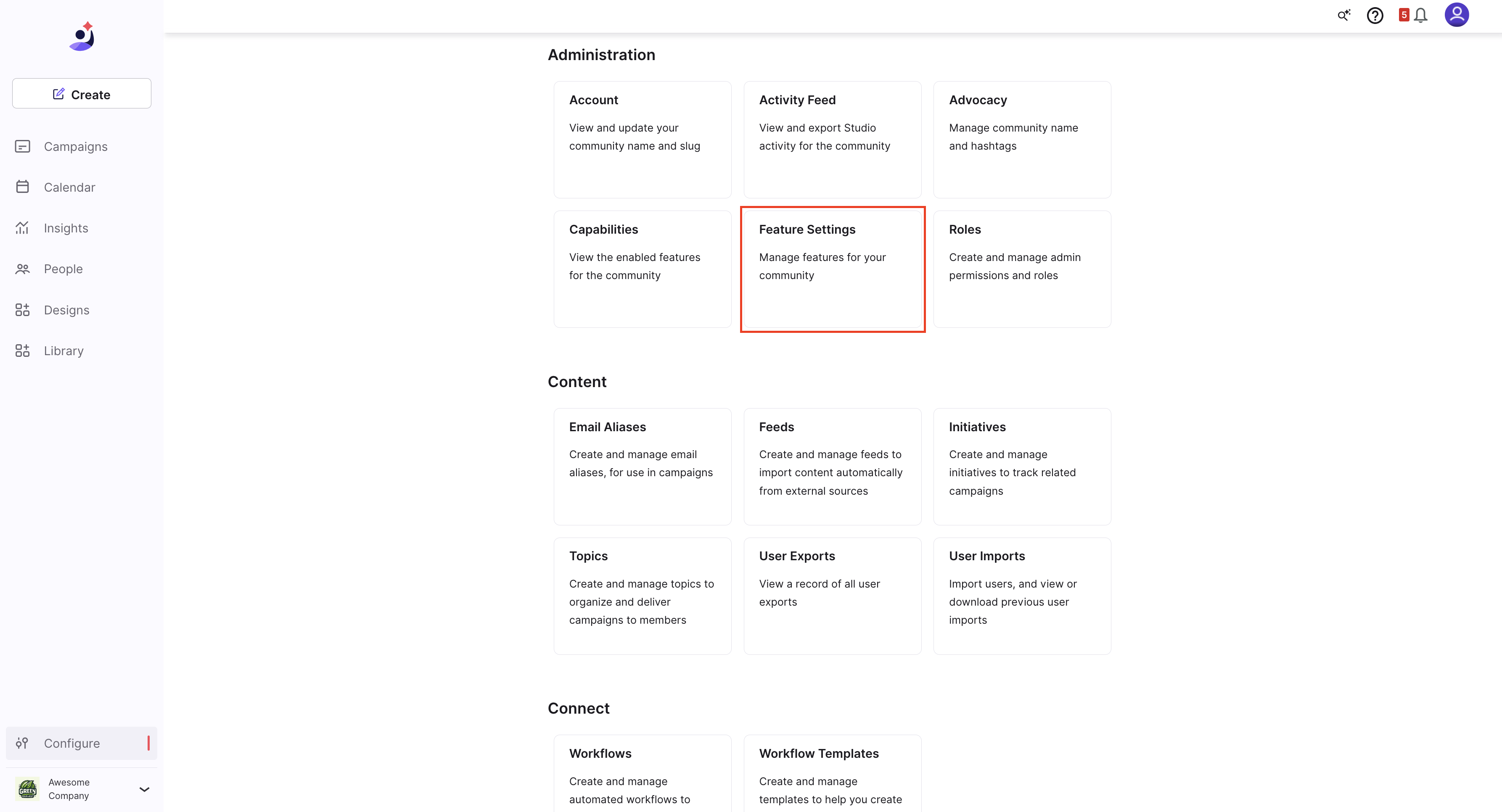
Task: Click the Insights chart icon
Action: 22,228
